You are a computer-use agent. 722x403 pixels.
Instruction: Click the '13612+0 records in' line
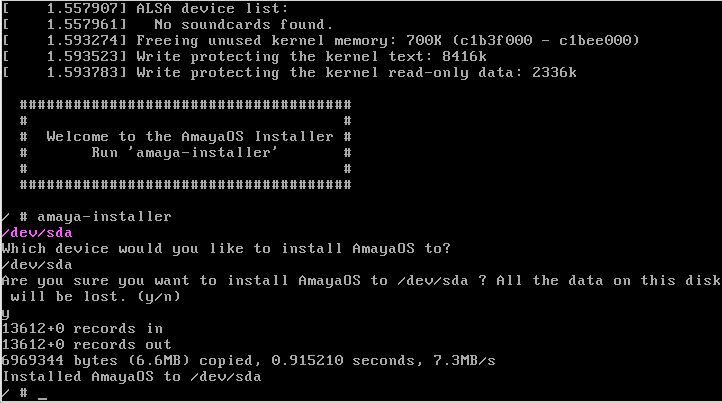[82, 328]
